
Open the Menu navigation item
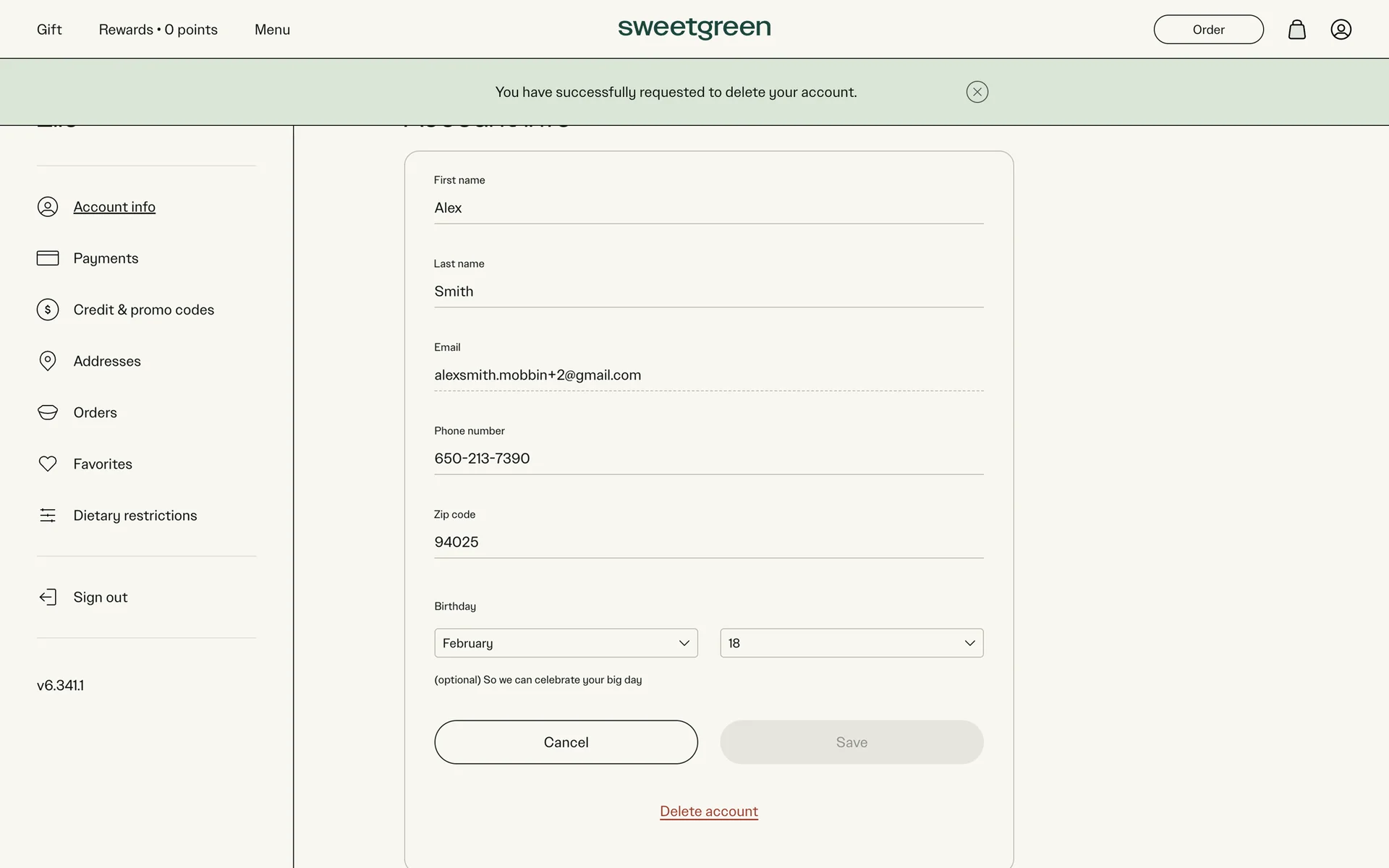(x=272, y=30)
